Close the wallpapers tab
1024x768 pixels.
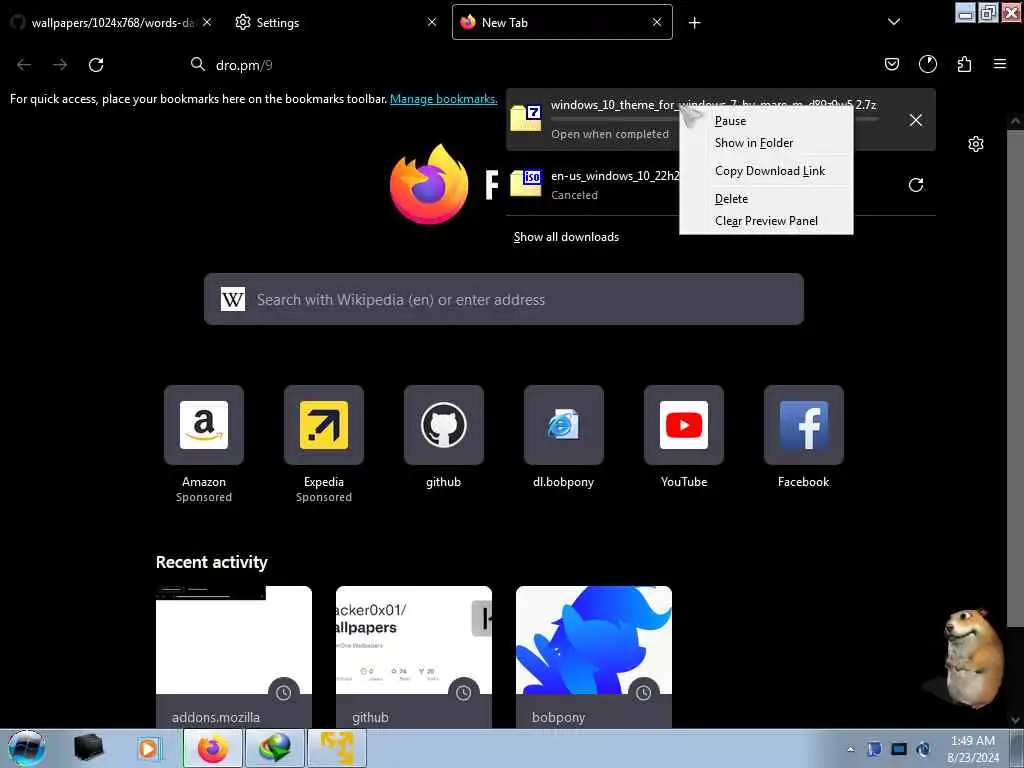pyautogui.click(x=207, y=22)
